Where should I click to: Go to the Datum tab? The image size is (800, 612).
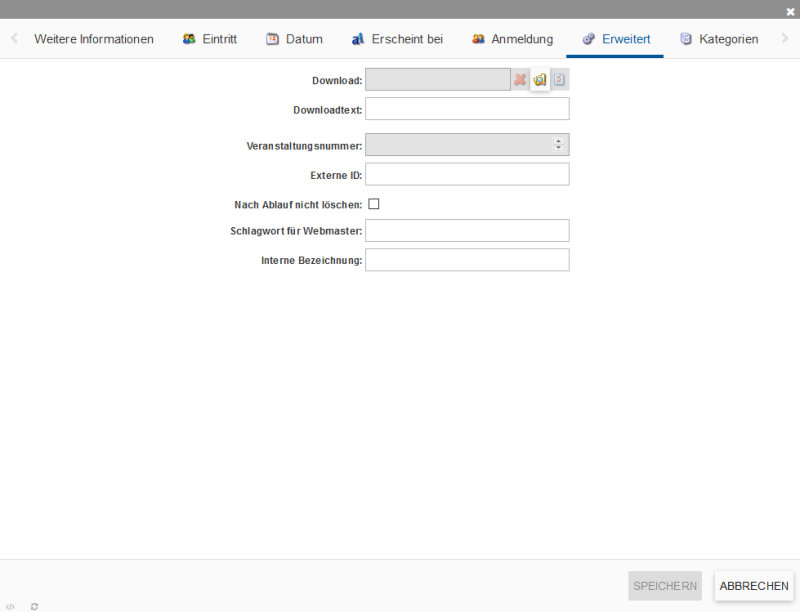pos(294,39)
